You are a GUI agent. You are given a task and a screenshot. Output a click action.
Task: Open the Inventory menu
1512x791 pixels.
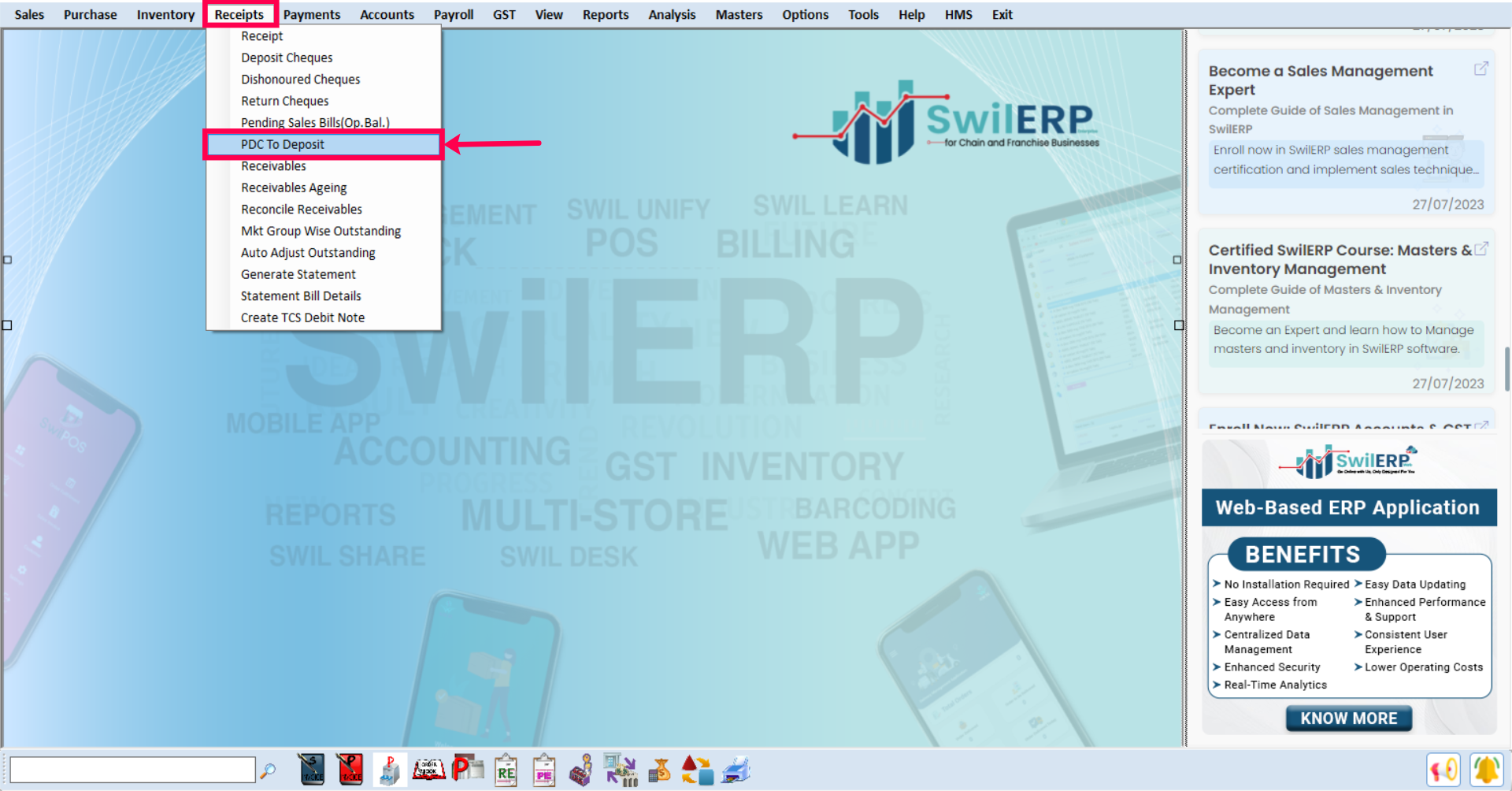[165, 14]
